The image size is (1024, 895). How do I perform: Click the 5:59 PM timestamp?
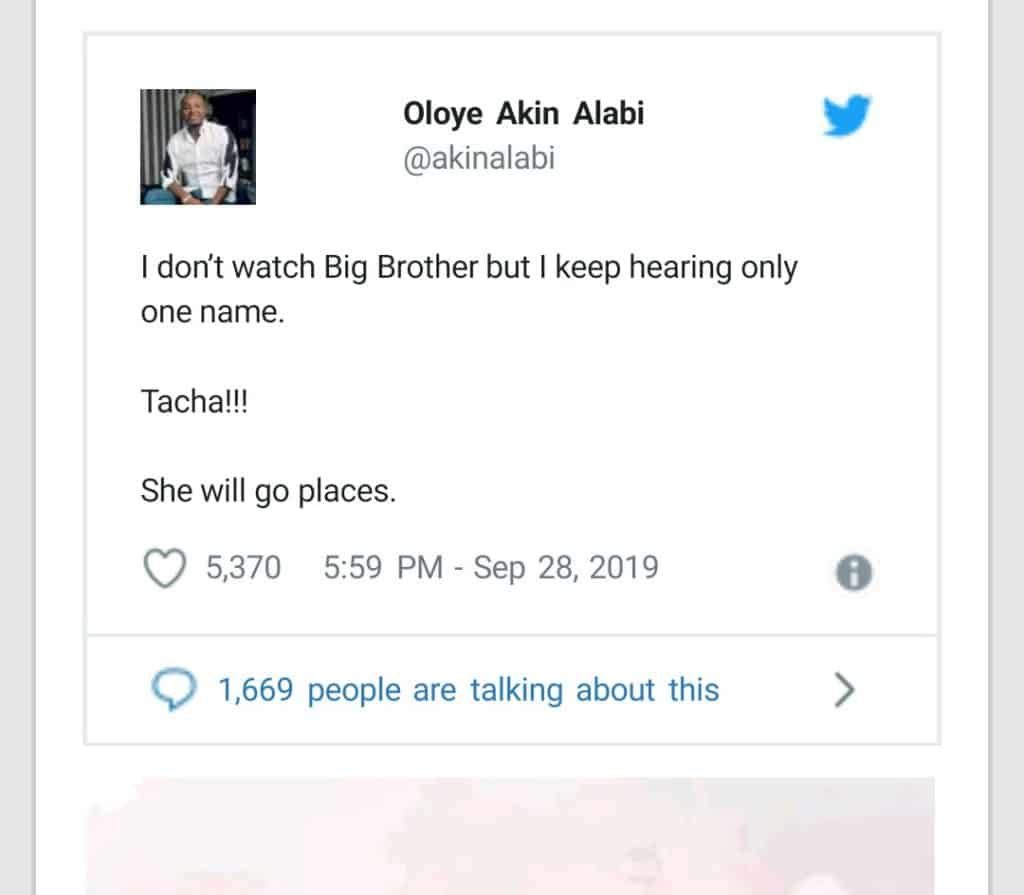[383, 567]
